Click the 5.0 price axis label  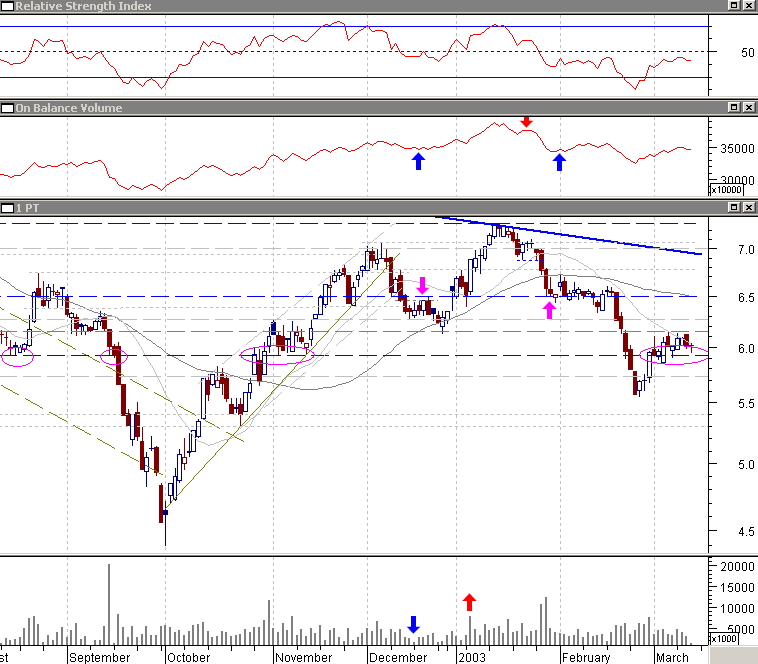tap(746, 464)
